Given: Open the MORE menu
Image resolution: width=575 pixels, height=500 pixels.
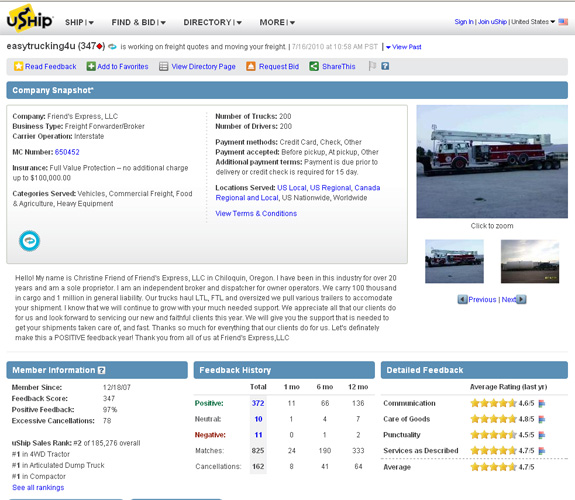Looking at the screenshot, I should (277, 22).
